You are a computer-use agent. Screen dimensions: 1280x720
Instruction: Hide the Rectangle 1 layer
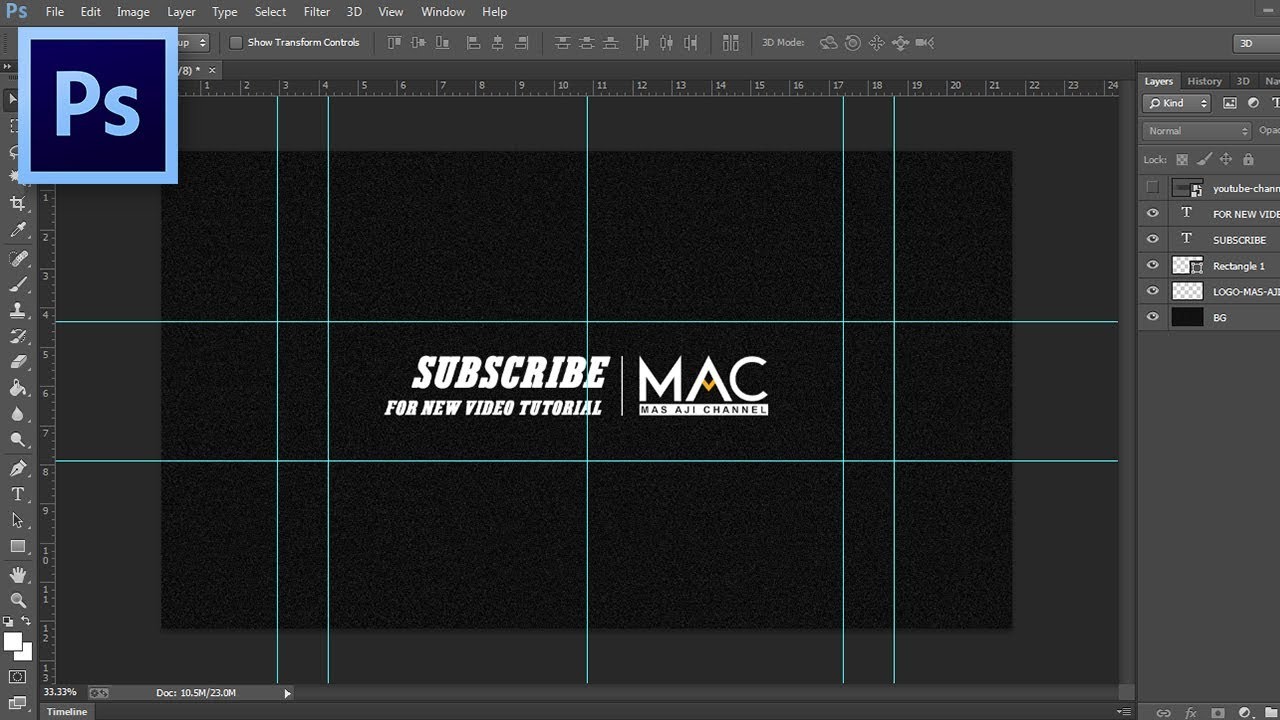pyautogui.click(x=1153, y=265)
